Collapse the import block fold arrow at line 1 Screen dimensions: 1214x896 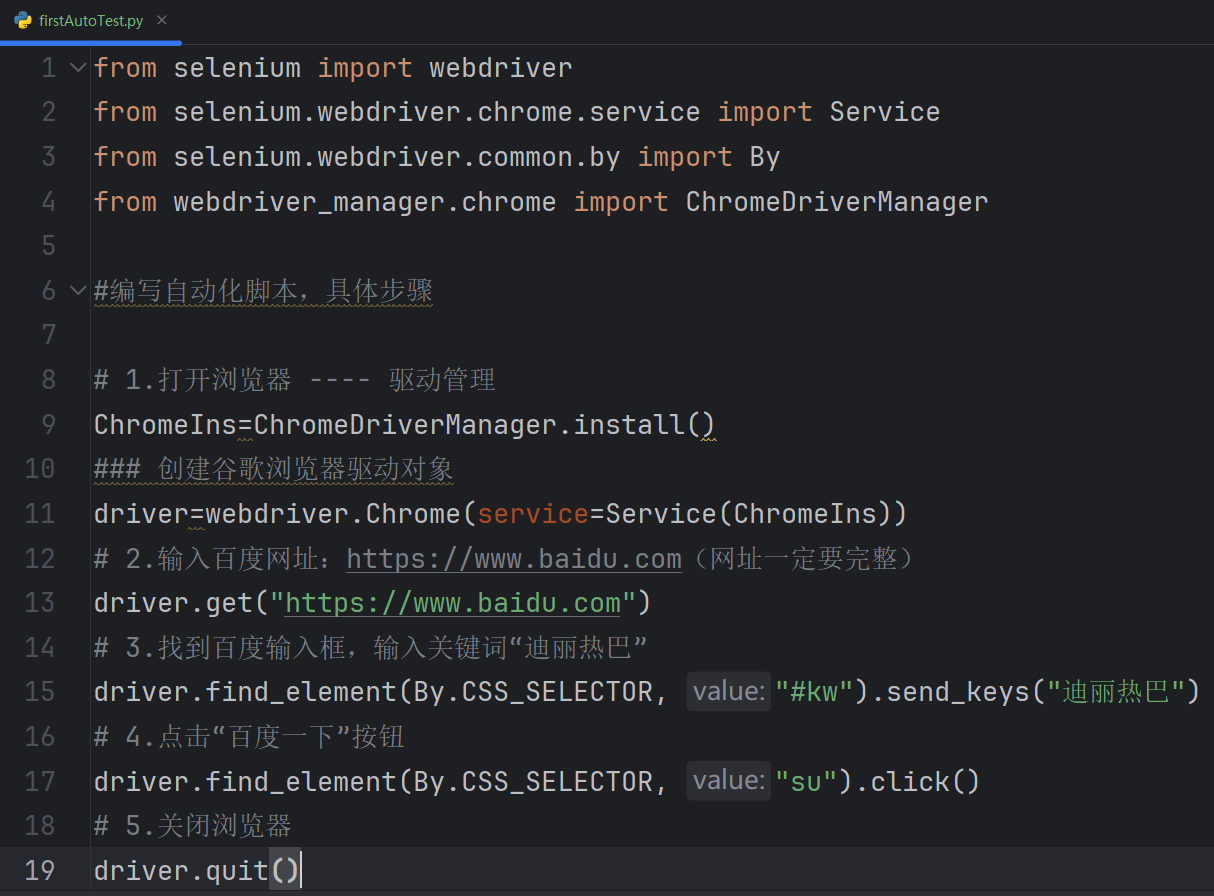pyautogui.click(x=77, y=68)
